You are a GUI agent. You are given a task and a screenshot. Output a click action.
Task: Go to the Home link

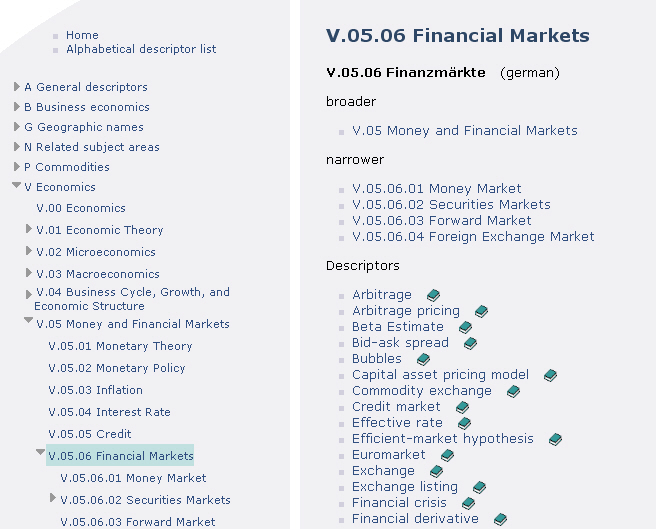pos(82,35)
